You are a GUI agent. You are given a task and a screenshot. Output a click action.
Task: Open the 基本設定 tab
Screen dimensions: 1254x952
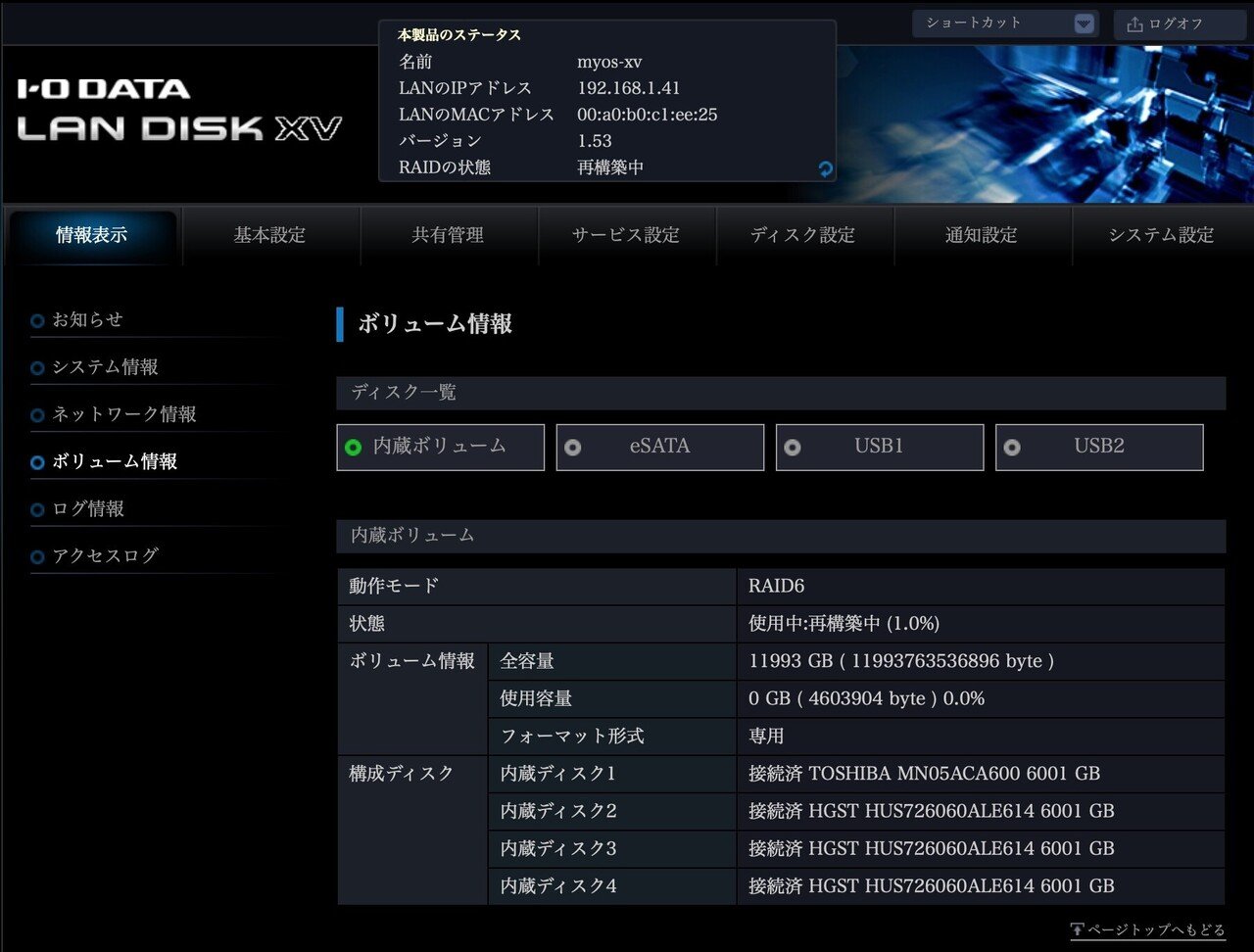269,235
